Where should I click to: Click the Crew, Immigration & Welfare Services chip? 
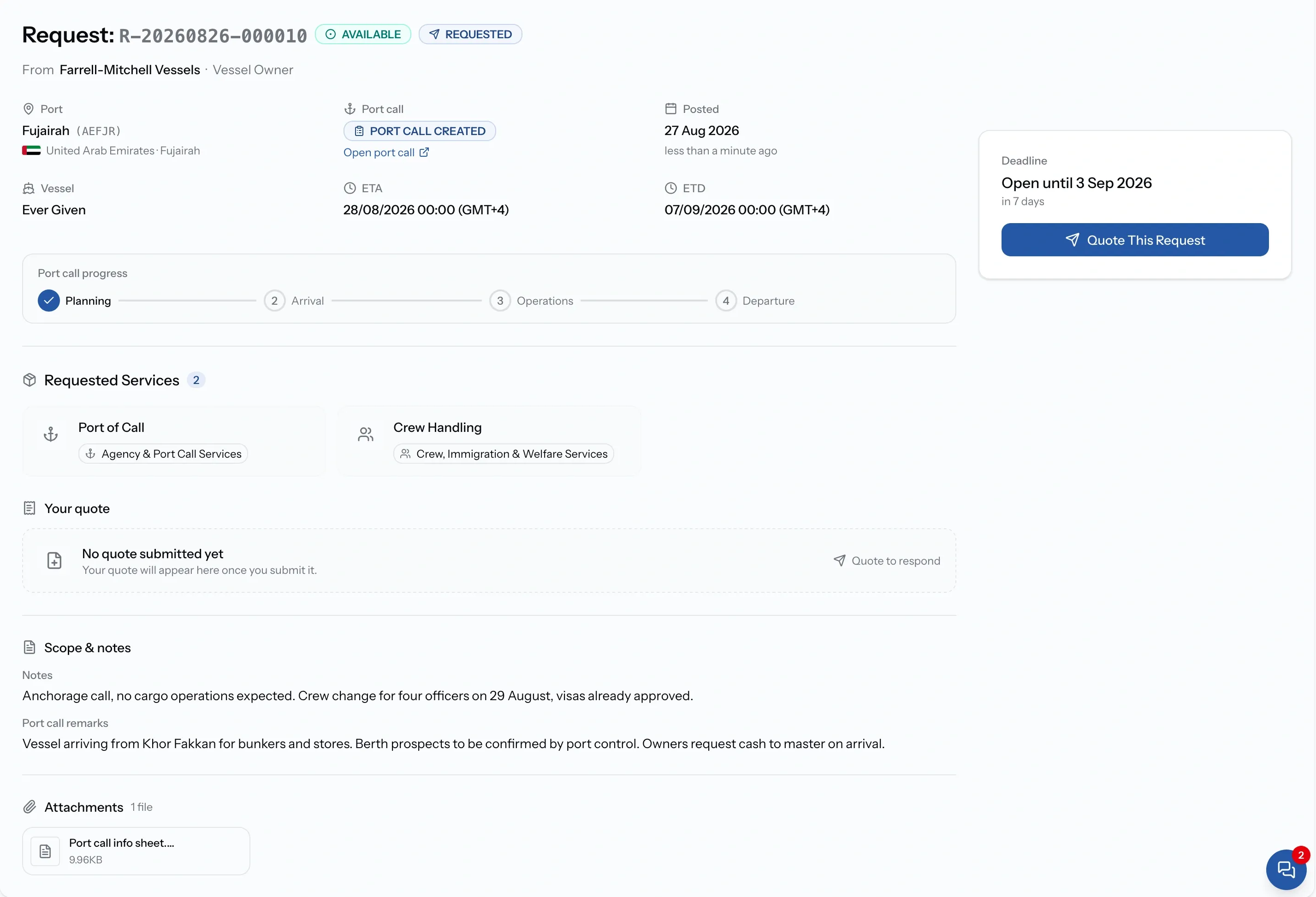tap(504, 453)
